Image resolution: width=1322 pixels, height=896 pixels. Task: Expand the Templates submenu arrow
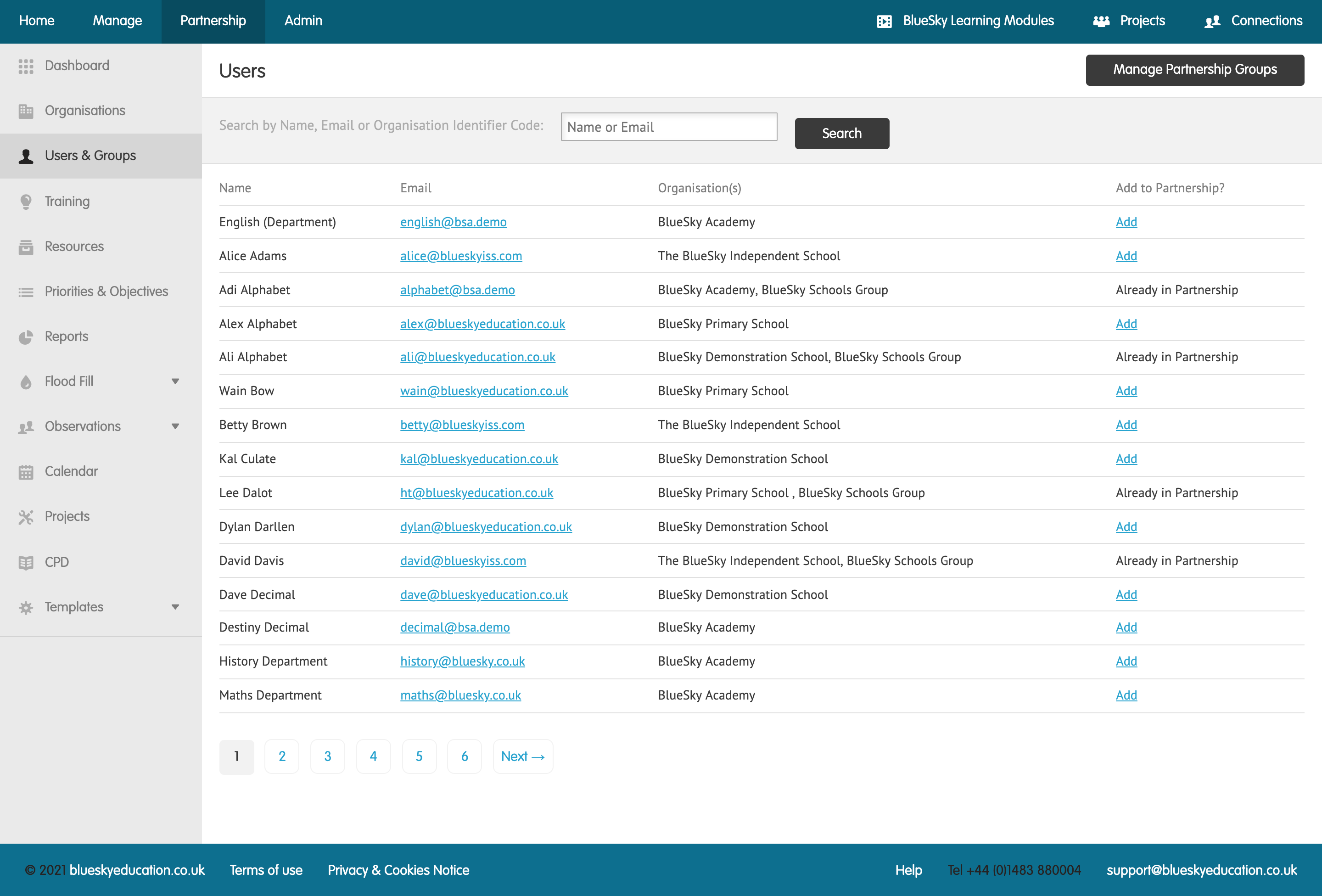click(175, 607)
